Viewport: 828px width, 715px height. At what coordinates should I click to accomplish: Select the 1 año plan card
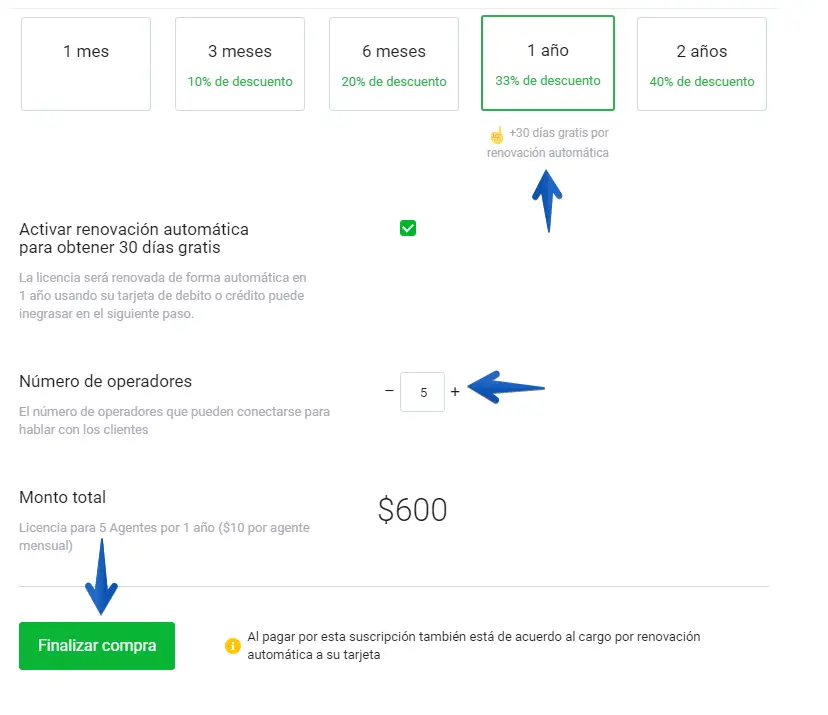pyautogui.click(x=548, y=63)
